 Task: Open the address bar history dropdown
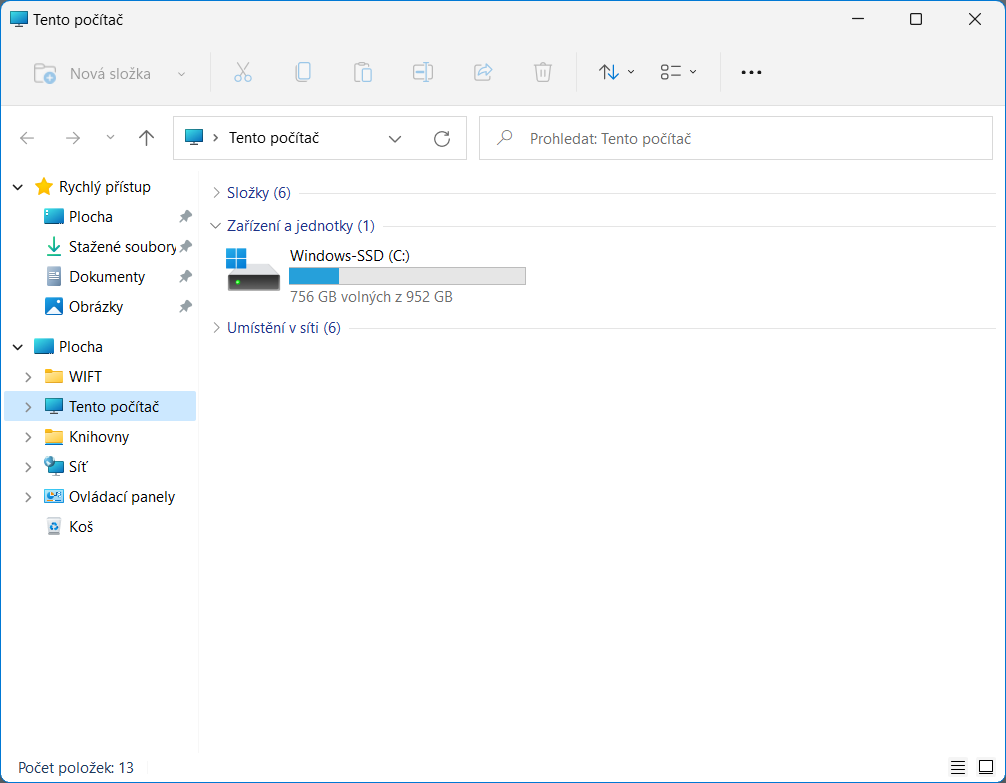click(x=395, y=138)
